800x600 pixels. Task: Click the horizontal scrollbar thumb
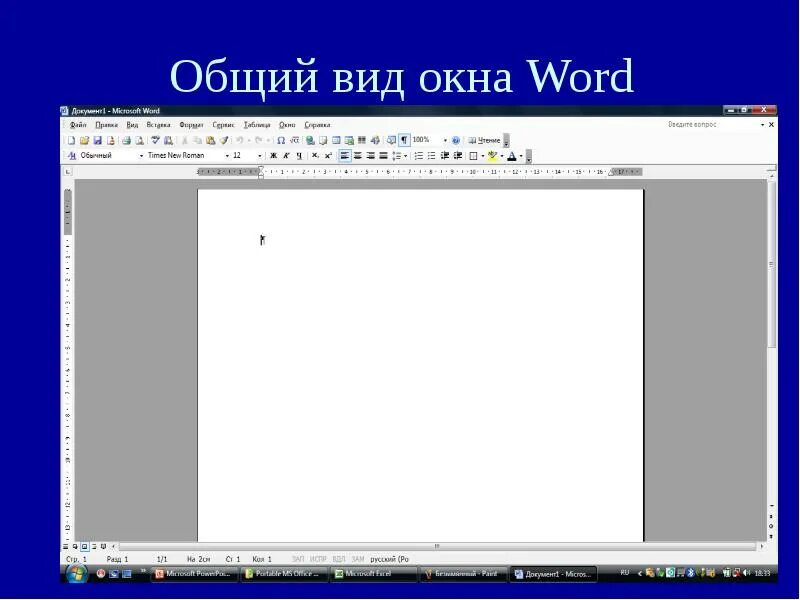tap(437, 546)
